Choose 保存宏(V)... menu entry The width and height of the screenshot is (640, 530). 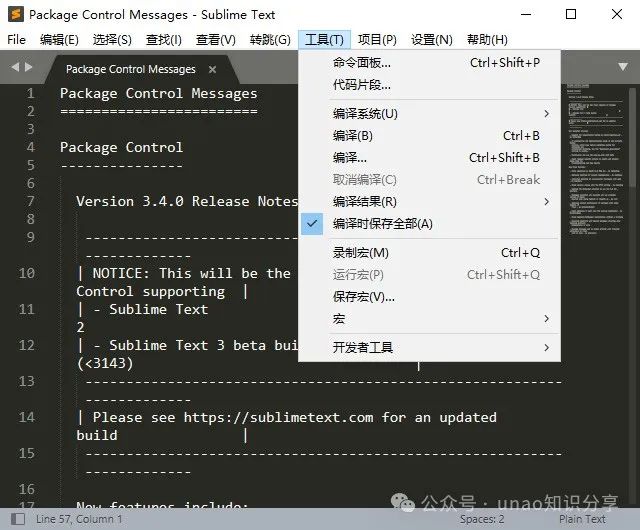tap(429, 297)
